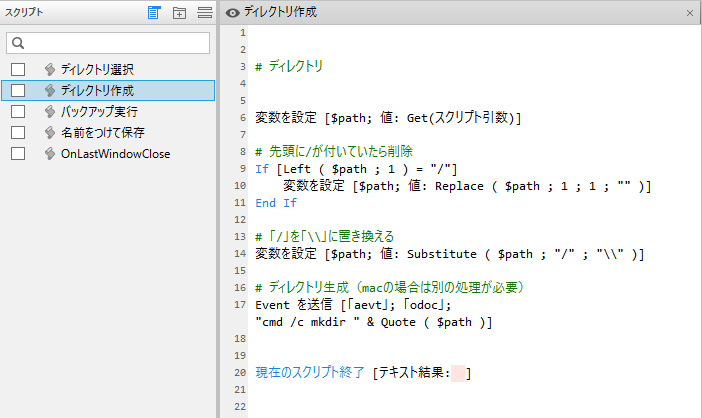Check the box for 名前をつけて保存
This screenshot has width=702, height=418.
[18, 132]
